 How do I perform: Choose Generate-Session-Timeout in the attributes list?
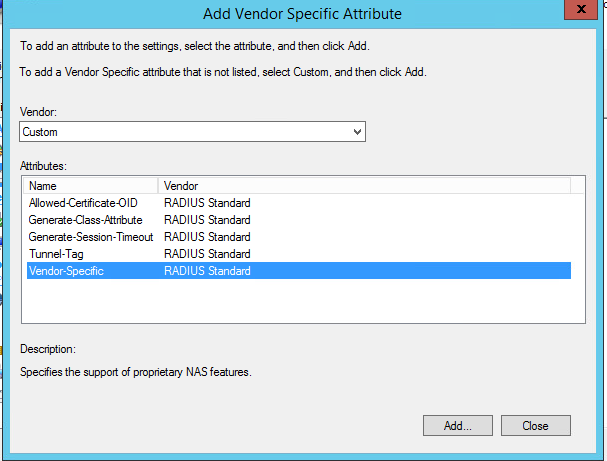pyautogui.click(x=90, y=237)
